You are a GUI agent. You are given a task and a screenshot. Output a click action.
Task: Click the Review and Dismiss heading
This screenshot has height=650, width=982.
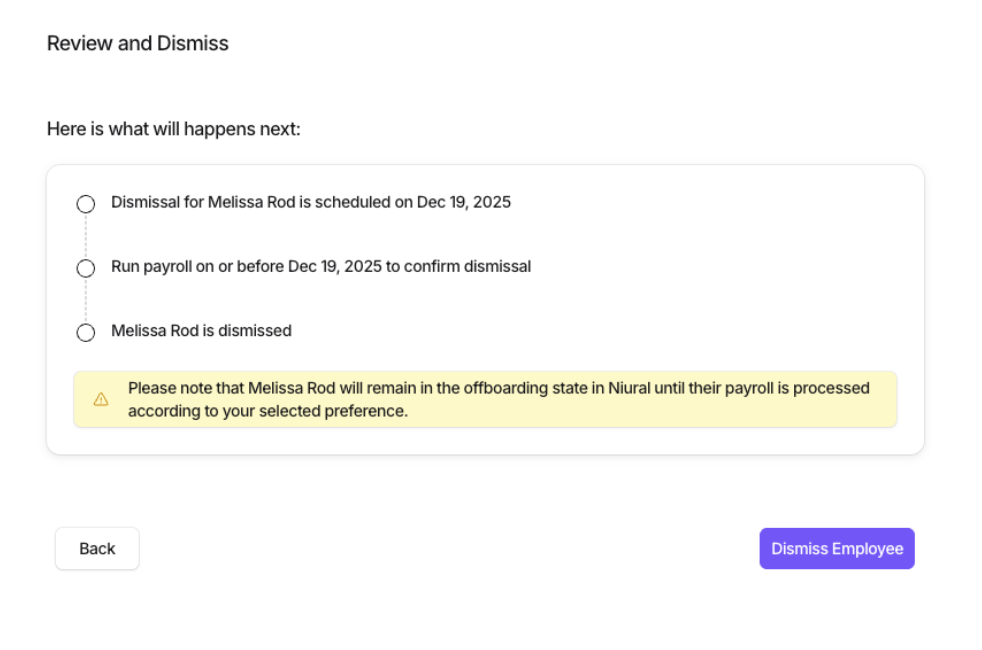pos(138,44)
